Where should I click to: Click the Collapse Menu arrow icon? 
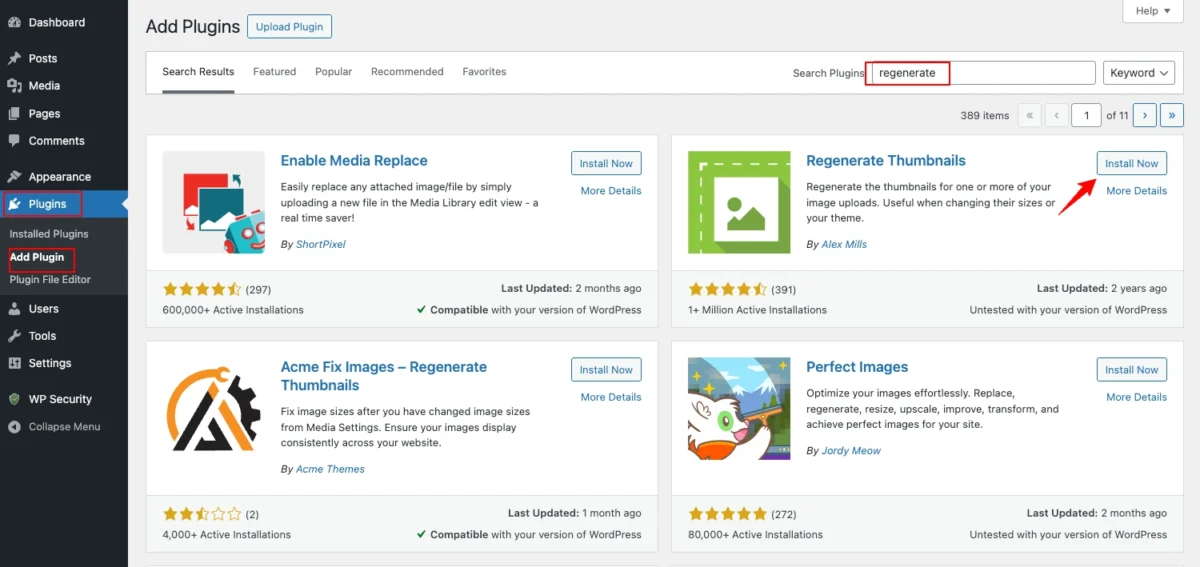coord(14,427)
